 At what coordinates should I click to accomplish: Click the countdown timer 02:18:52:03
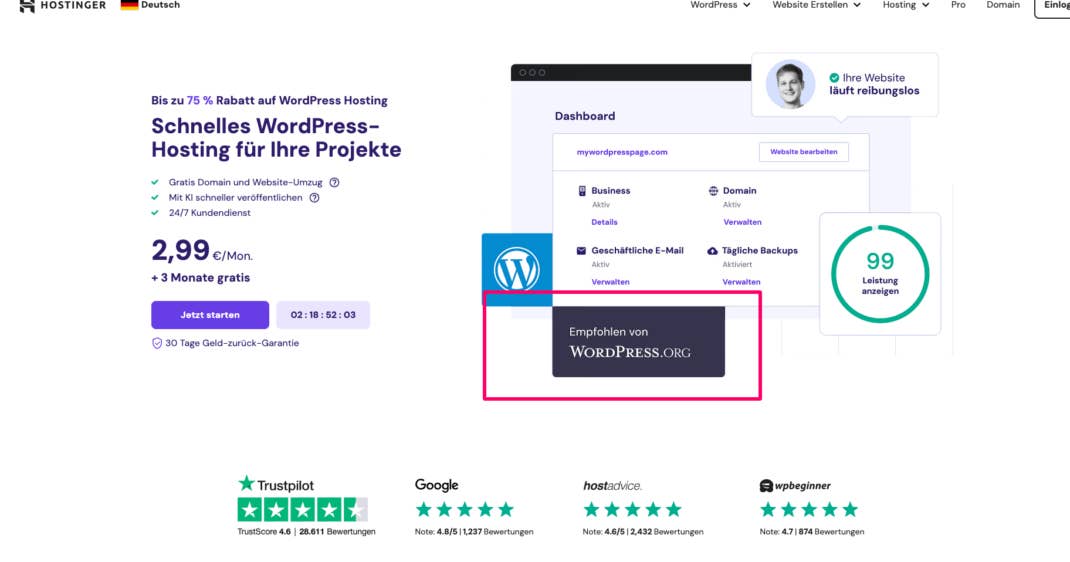click(x=323, y=315)
